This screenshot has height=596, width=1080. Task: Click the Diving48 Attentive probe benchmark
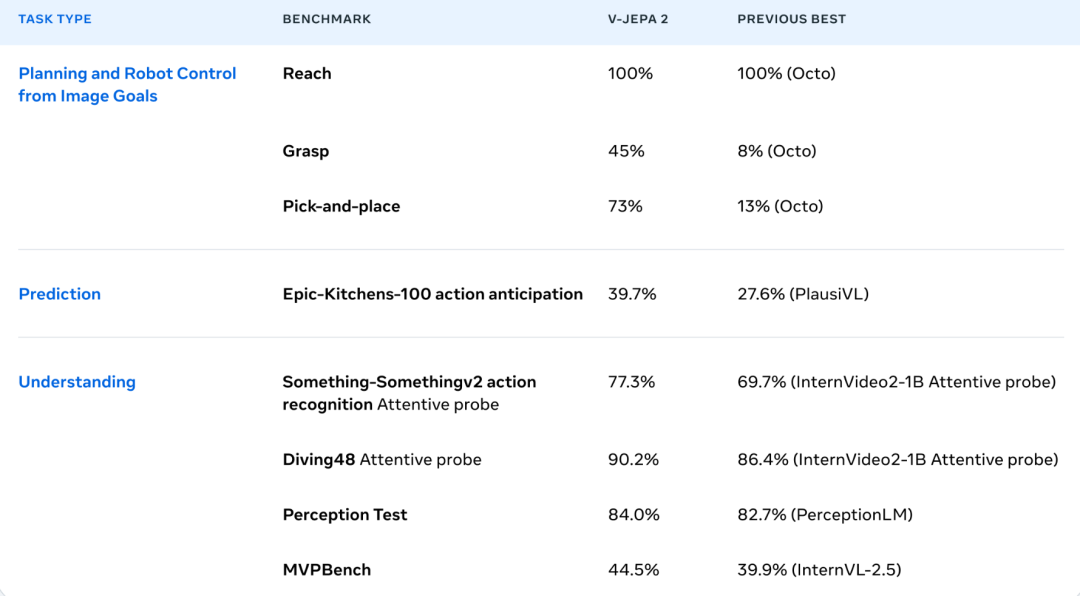(382, 460)
